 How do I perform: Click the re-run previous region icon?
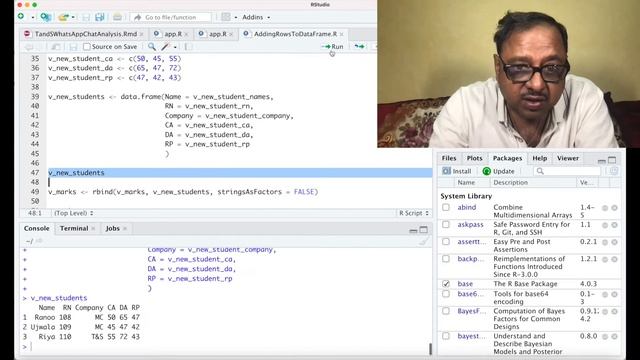pos(359,47)
